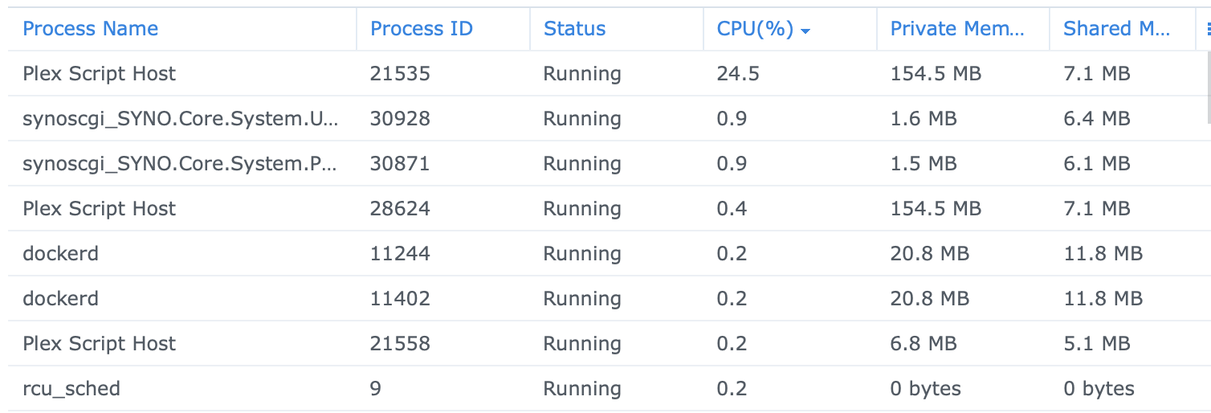The height and width of the screenshot is (413, 1211).
Task: Click the 0.4 CPU usage value
Action: pyautogui.click(x=732, y=209)
